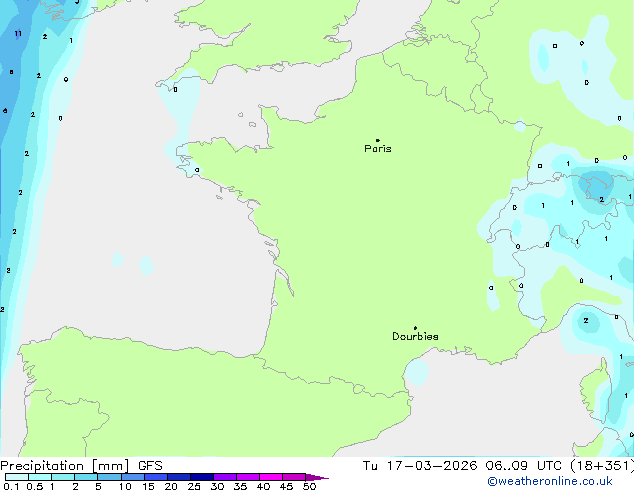Pick the palest 0.1–0.5 mm legend swatch

tap(17, 477)
